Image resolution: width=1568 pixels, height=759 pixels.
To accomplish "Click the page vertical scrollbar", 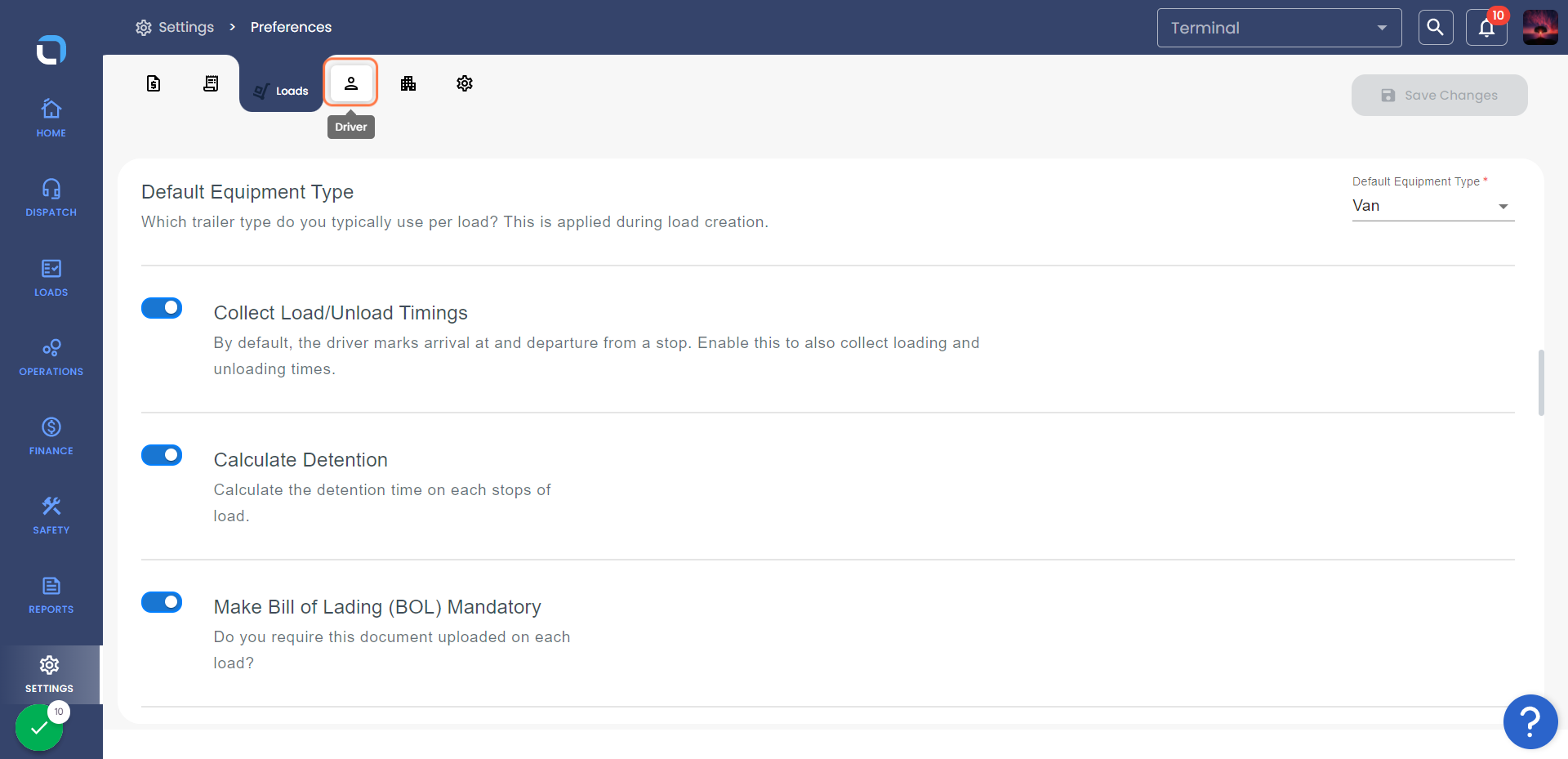I will (1541, 382).
